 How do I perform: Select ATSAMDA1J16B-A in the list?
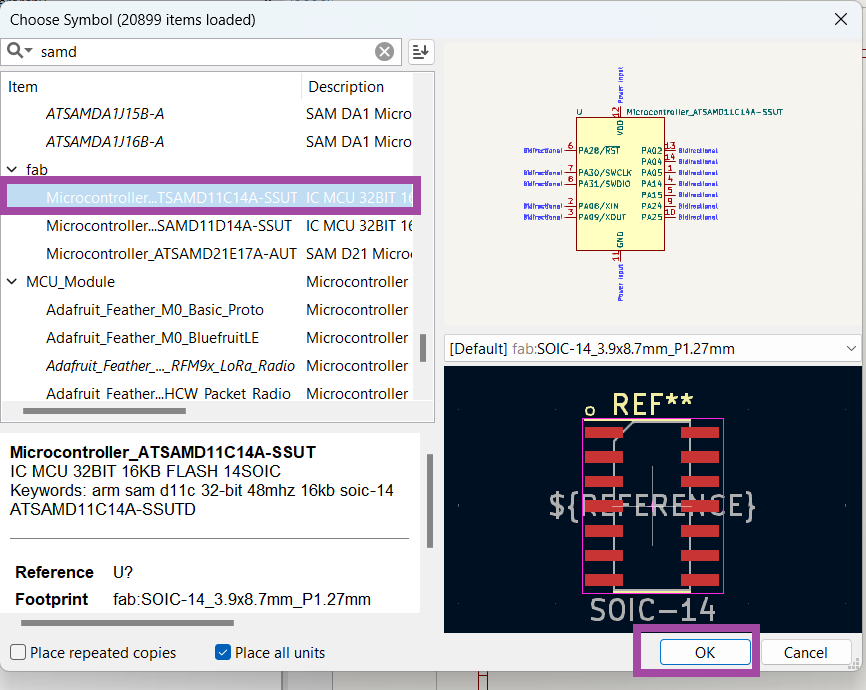[105, 142]
